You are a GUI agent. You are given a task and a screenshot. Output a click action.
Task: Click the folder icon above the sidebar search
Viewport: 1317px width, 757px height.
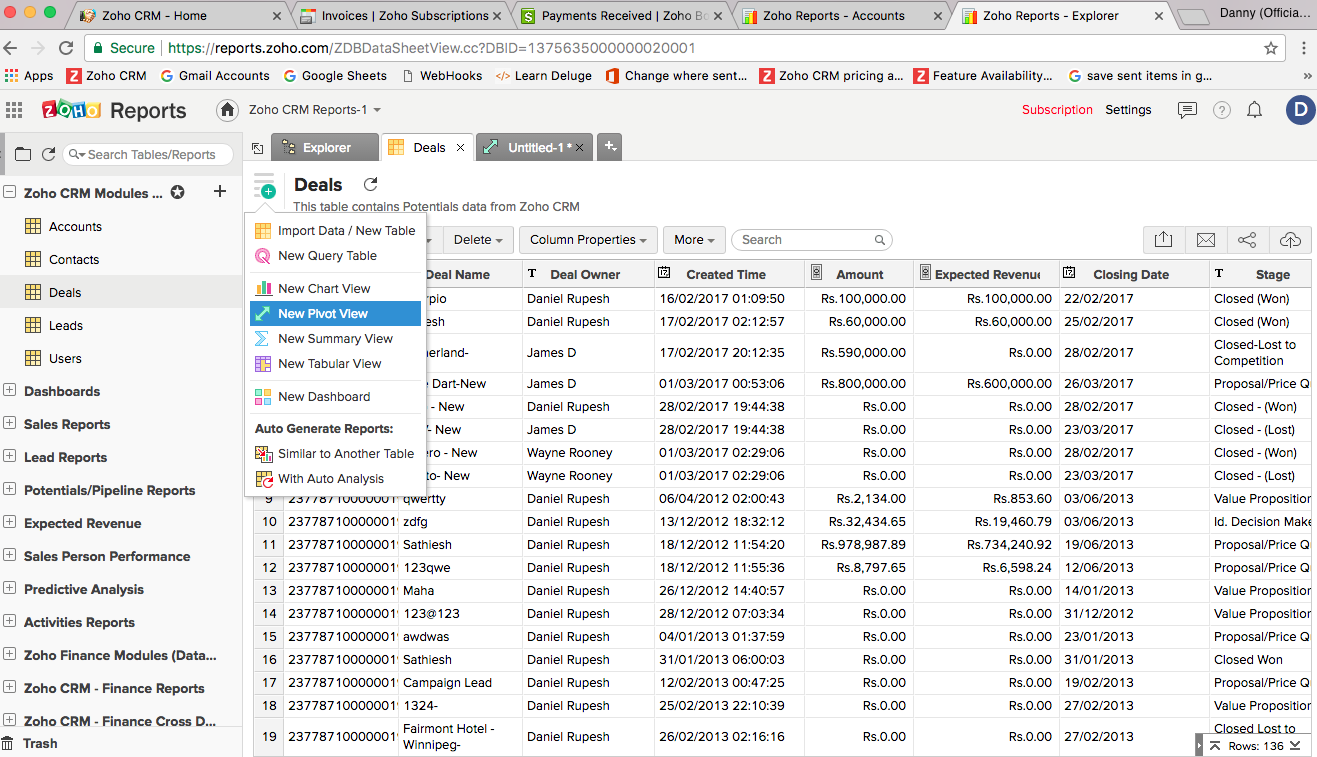point(23,154)
